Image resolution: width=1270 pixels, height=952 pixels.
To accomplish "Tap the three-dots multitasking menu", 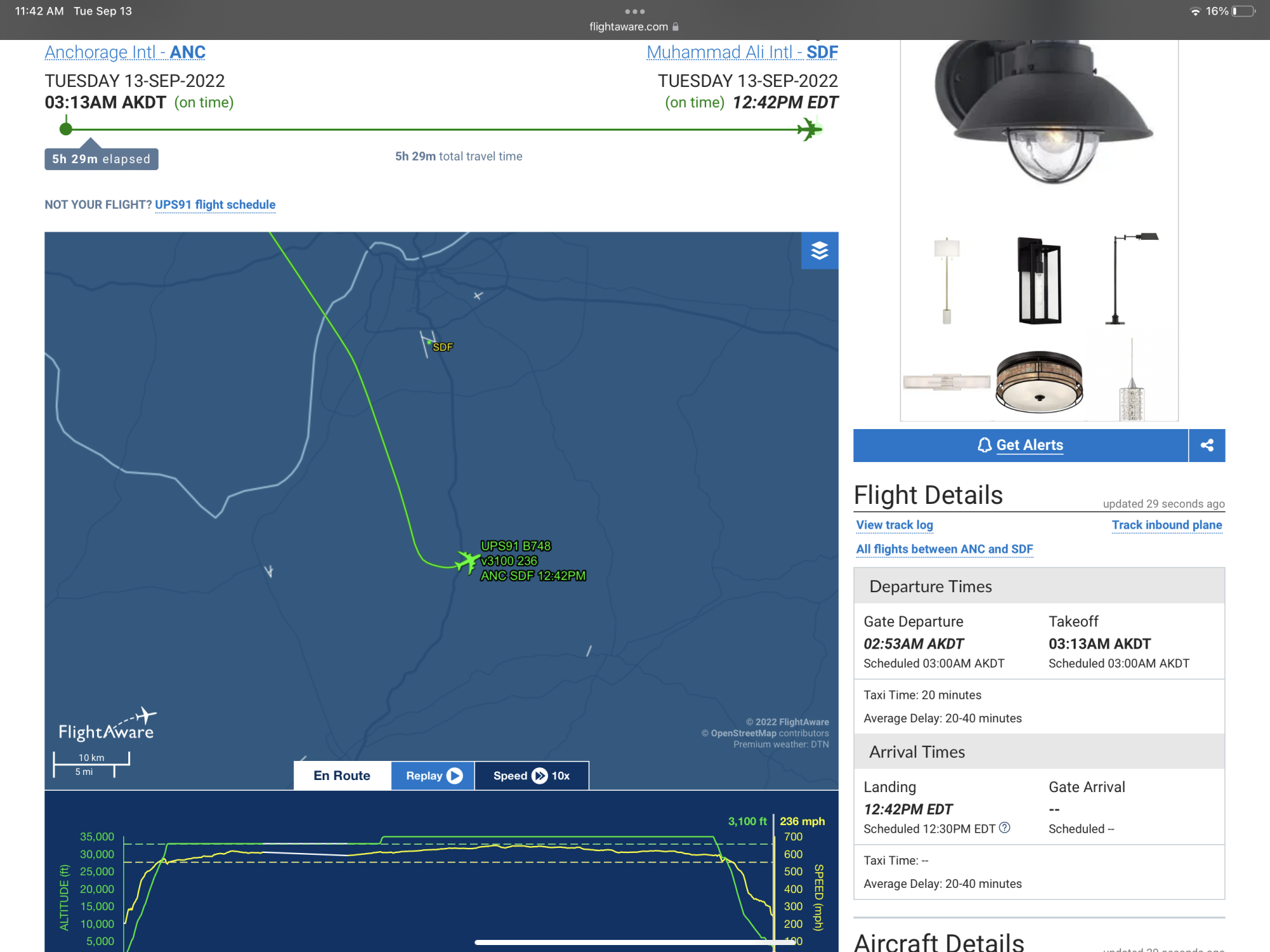I will (634, 11).
